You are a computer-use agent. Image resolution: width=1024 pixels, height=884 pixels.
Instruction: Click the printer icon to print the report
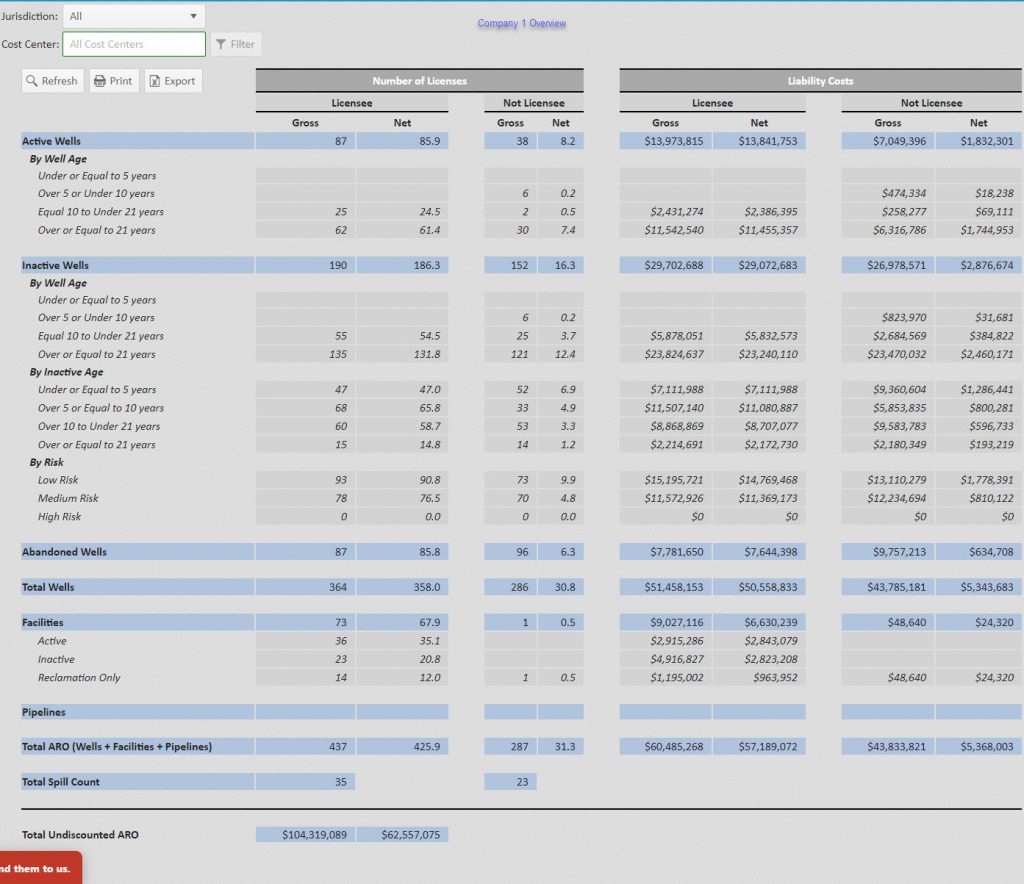[x=99, y=80]
